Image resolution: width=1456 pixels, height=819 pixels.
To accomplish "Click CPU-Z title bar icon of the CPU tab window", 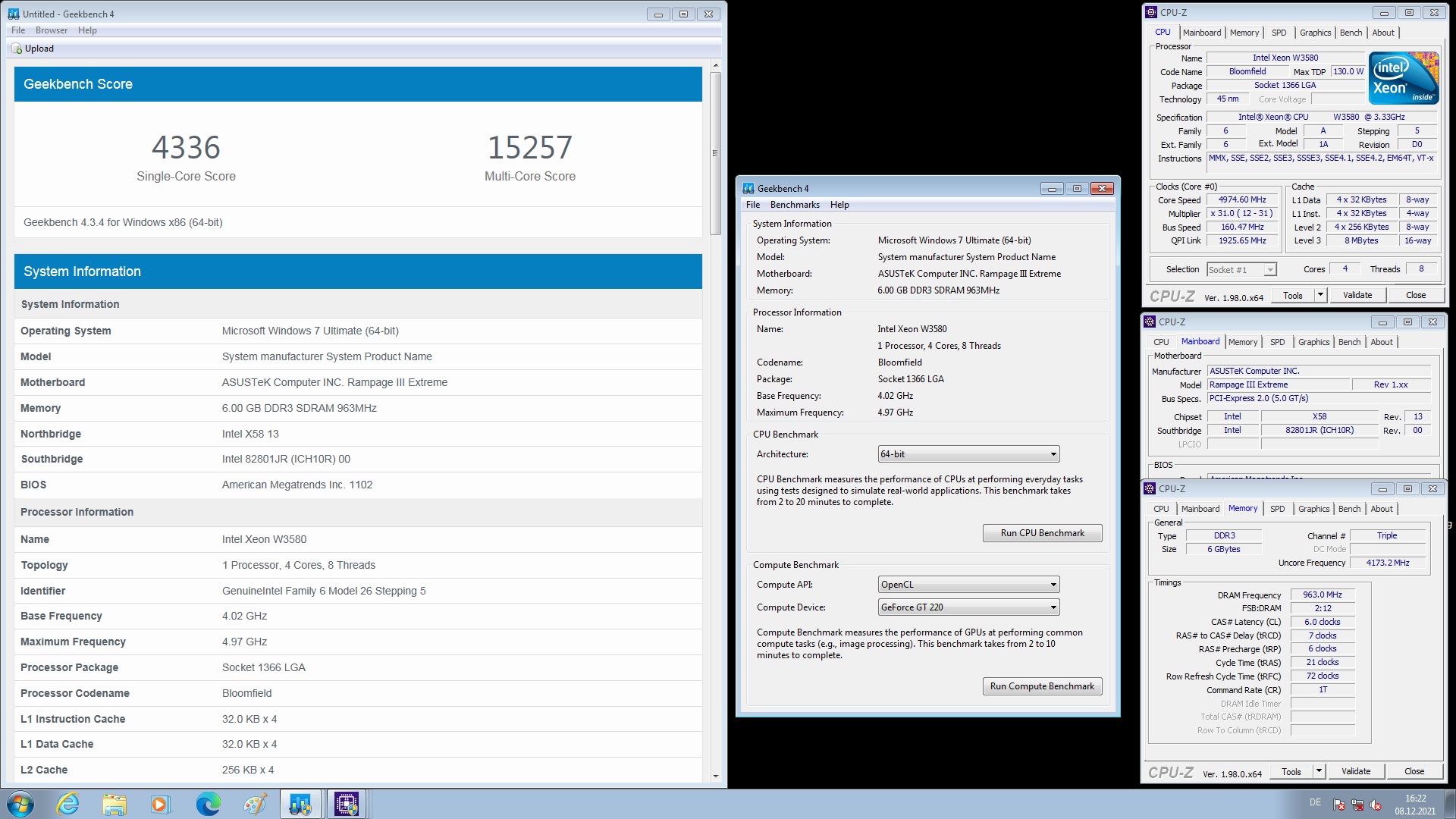I will coord(1151,12).
